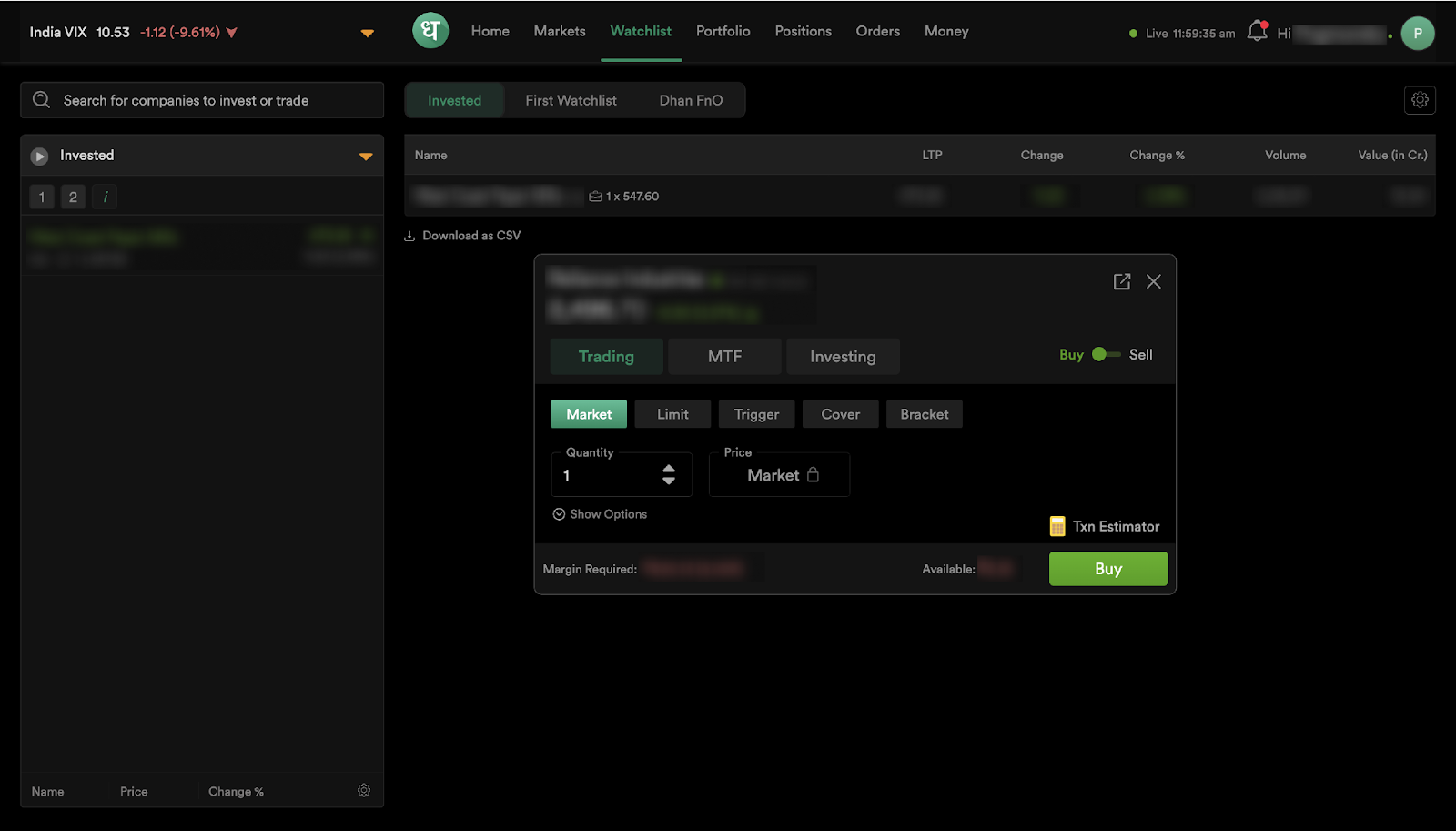This screenshot has width=1456, height=831.
Task: Choose the Trigger order type
Action: 757,414
